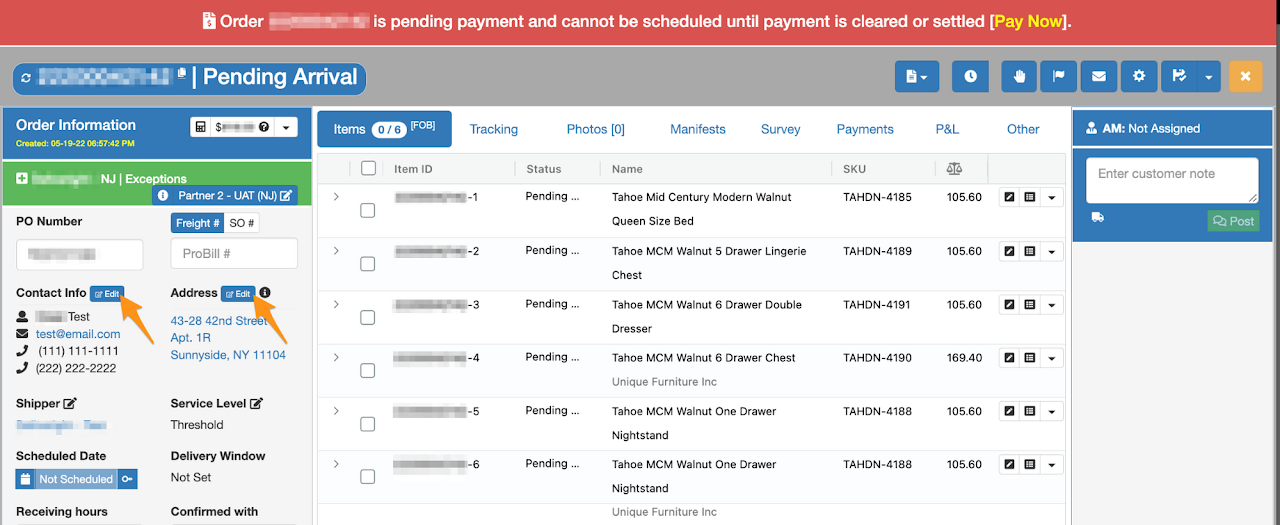Toggle the select-all items header checkbox
Image resolution: width=1280 pixels, height=525 pixels.
(x=368, y=168)
